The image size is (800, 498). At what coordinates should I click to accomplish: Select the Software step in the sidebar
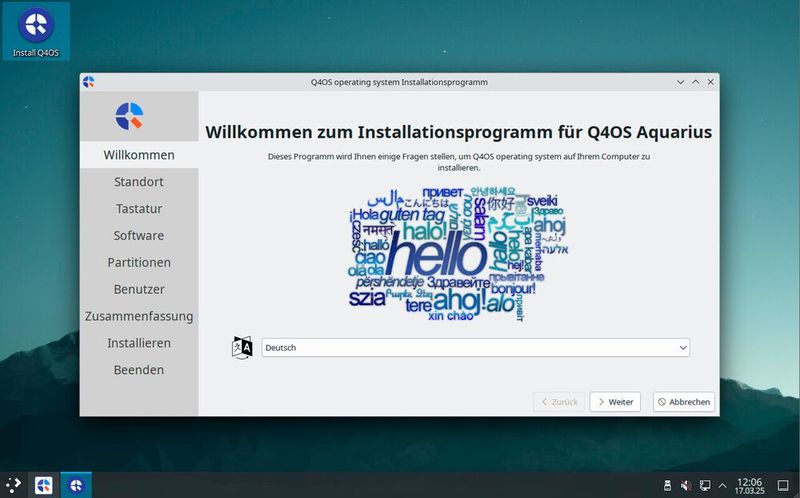[139, 235]
